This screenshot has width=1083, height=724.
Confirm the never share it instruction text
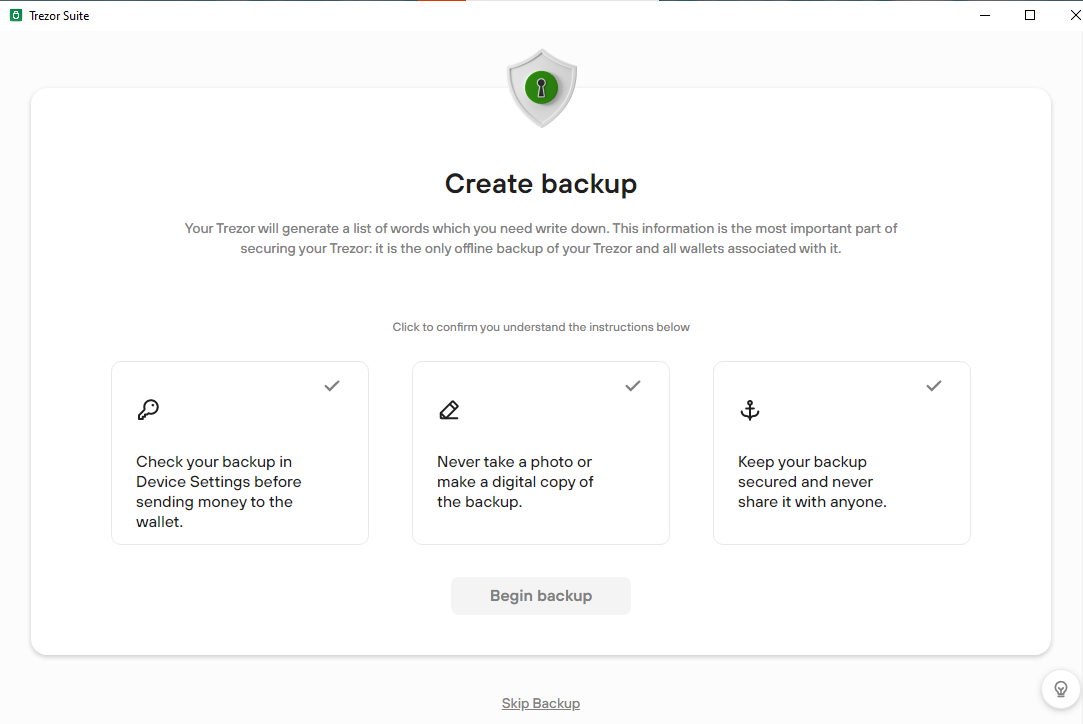coord(812,482)
